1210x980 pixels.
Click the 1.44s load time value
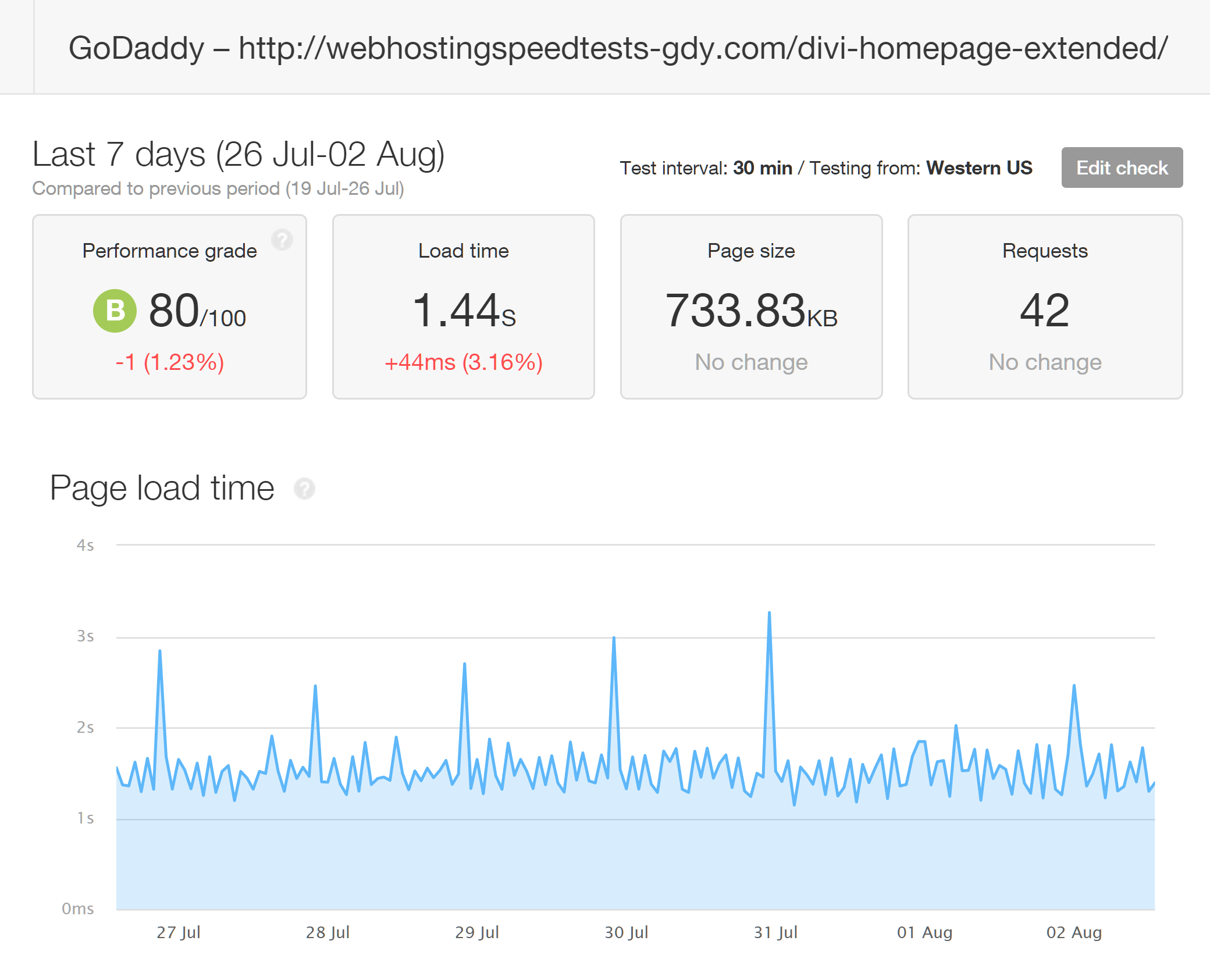point(464,311)
